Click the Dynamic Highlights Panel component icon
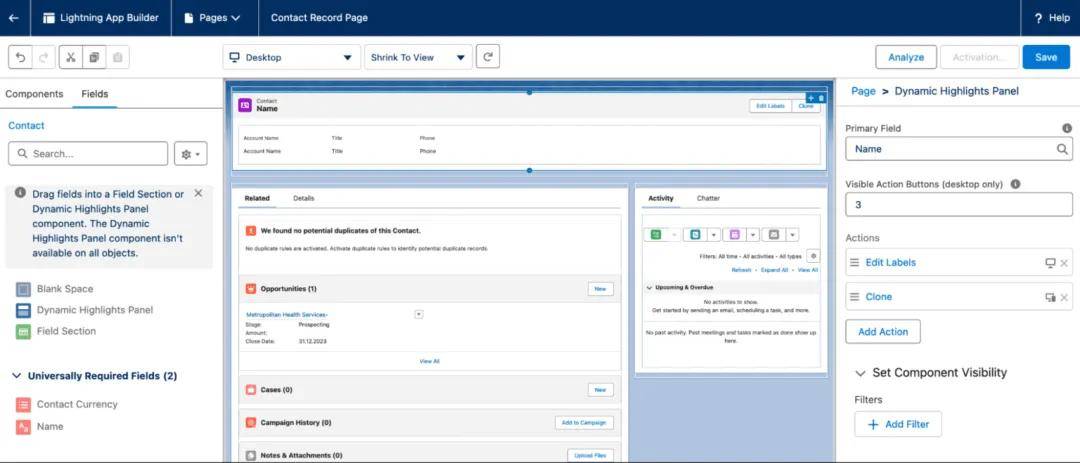Screen dimensions: 1080x463 [23, 310]
